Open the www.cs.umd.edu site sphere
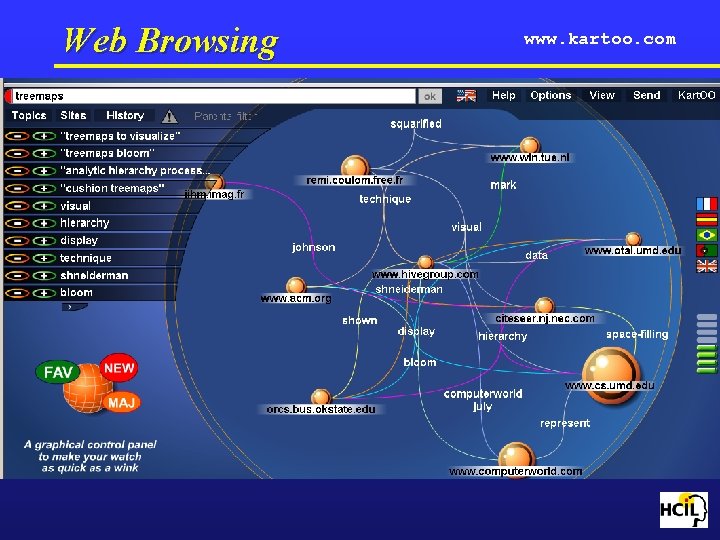The image size is (720, 540). (x=611, y=374)
